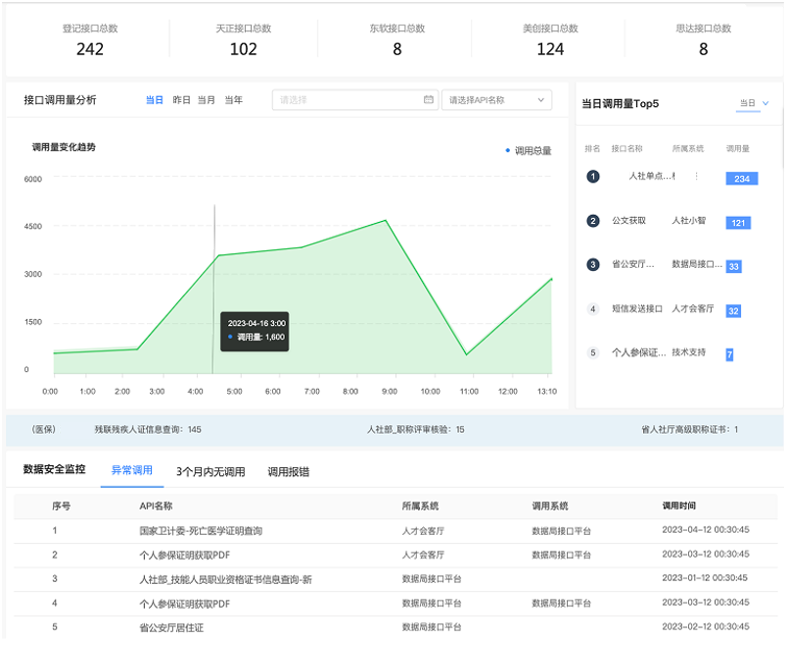This screenshot has width=785, height=645.
Task: Open the 请选择API名称 dropdown
Action: (497, 100)
